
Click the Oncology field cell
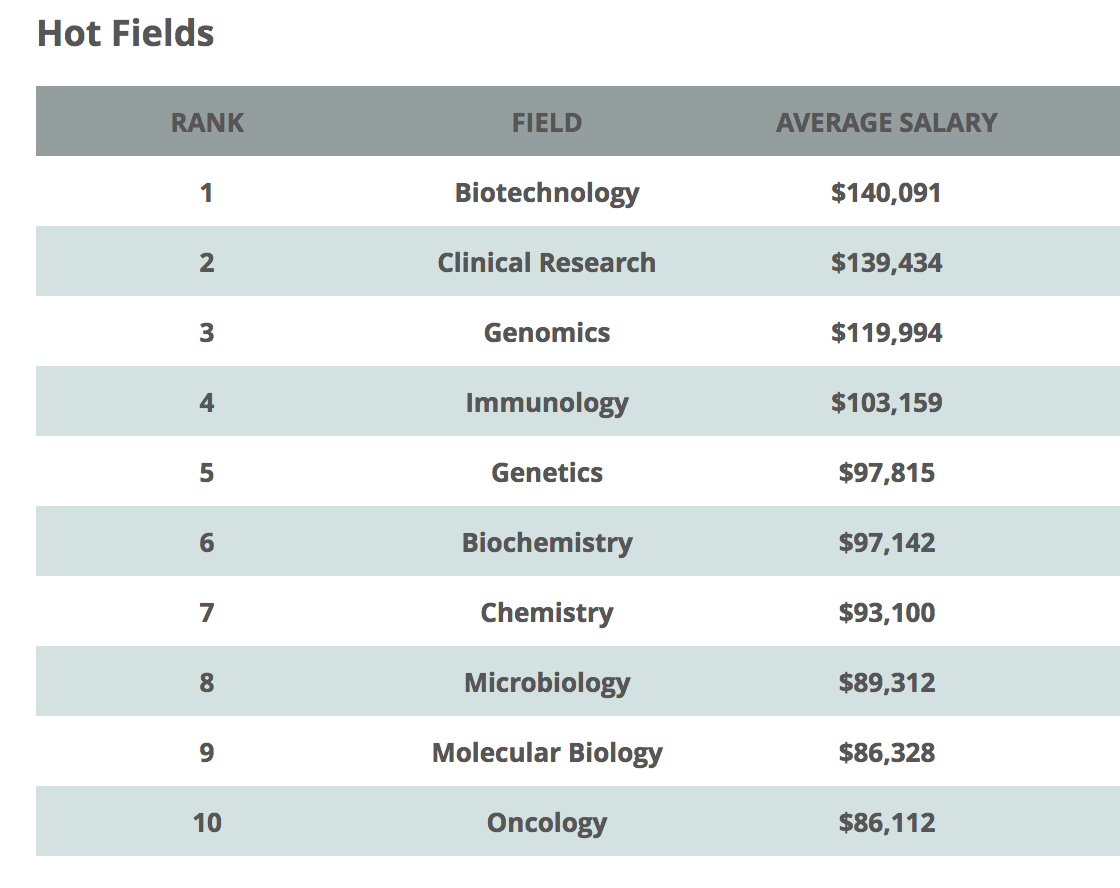pyautogui.click(x=546, y=822)
